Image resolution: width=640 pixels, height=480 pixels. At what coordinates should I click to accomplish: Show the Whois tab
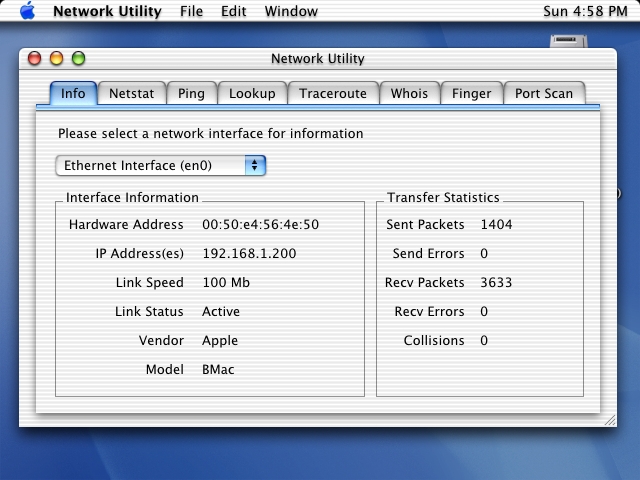pyautogui.click(x=409, y=93)
